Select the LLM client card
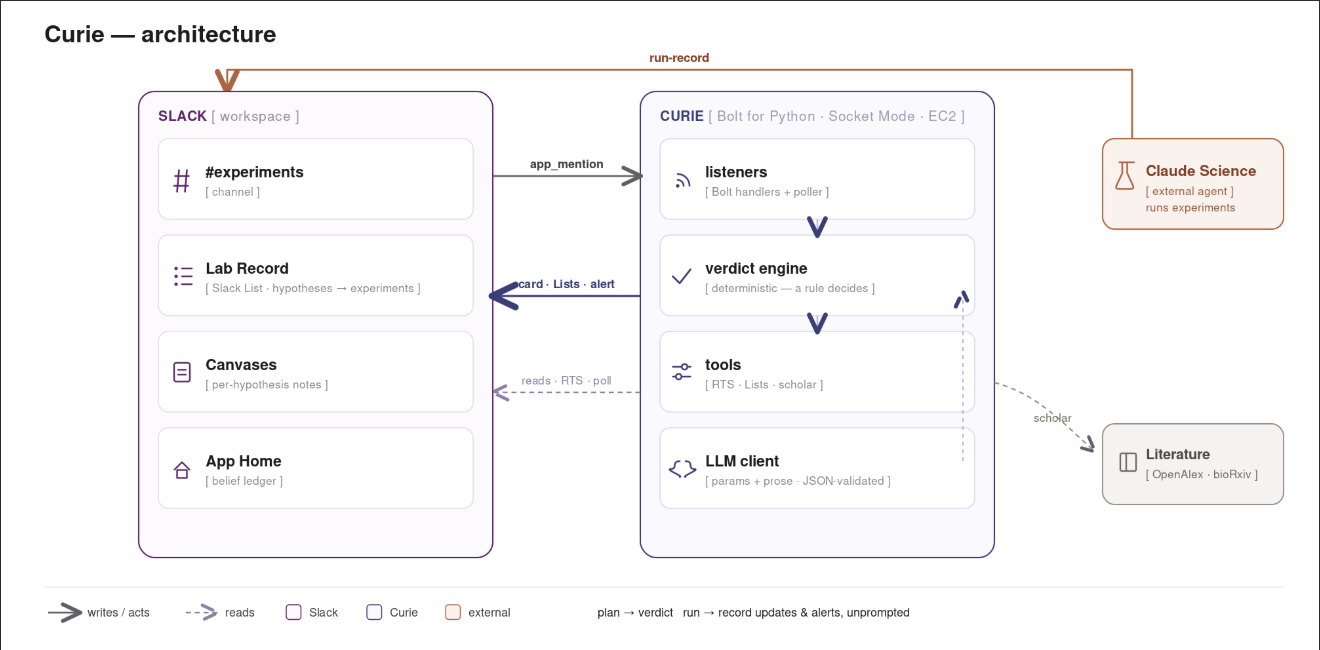The image size is (1320, 650). (817, 468)
